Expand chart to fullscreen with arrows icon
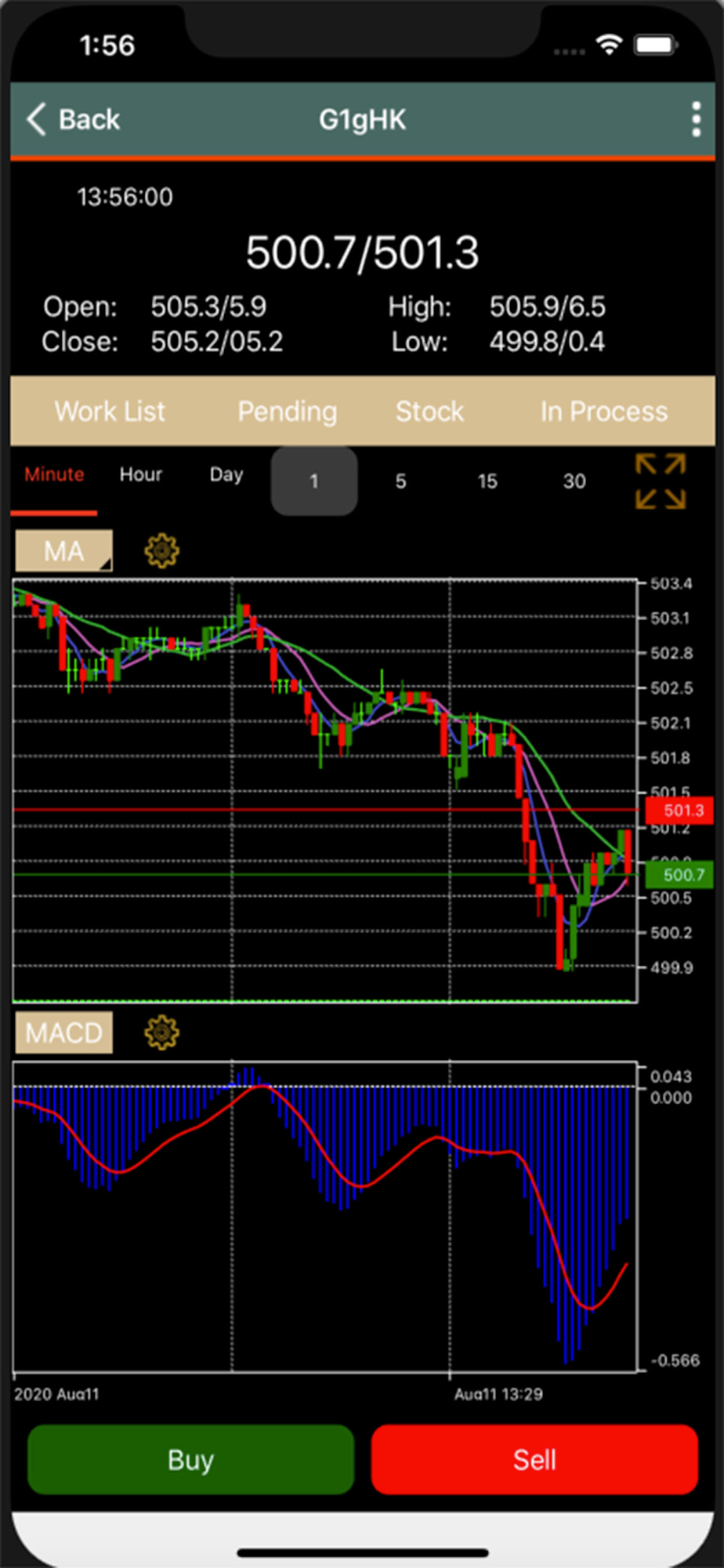 click(661, 481)
